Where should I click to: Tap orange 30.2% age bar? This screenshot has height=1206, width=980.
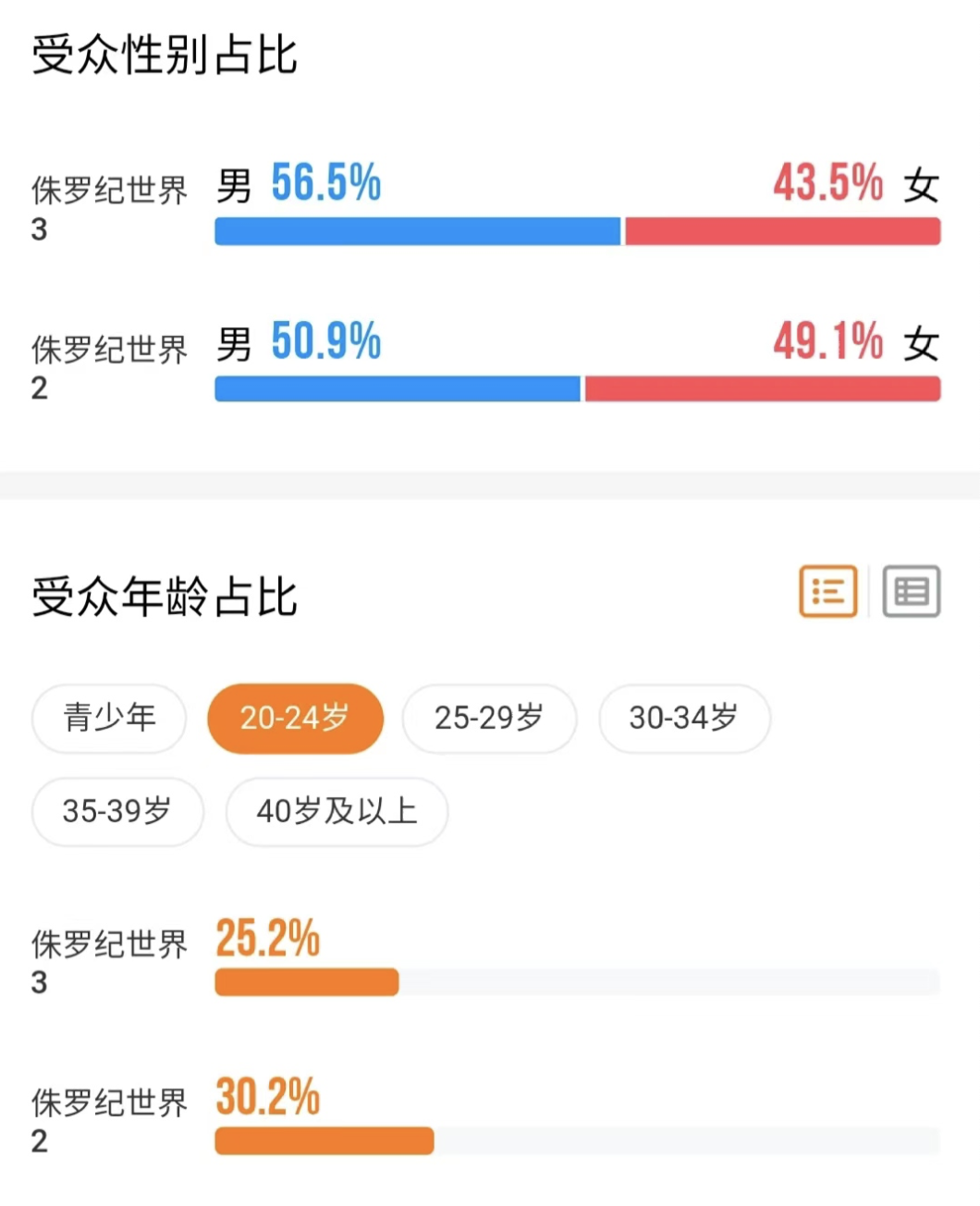(325, 1141)
